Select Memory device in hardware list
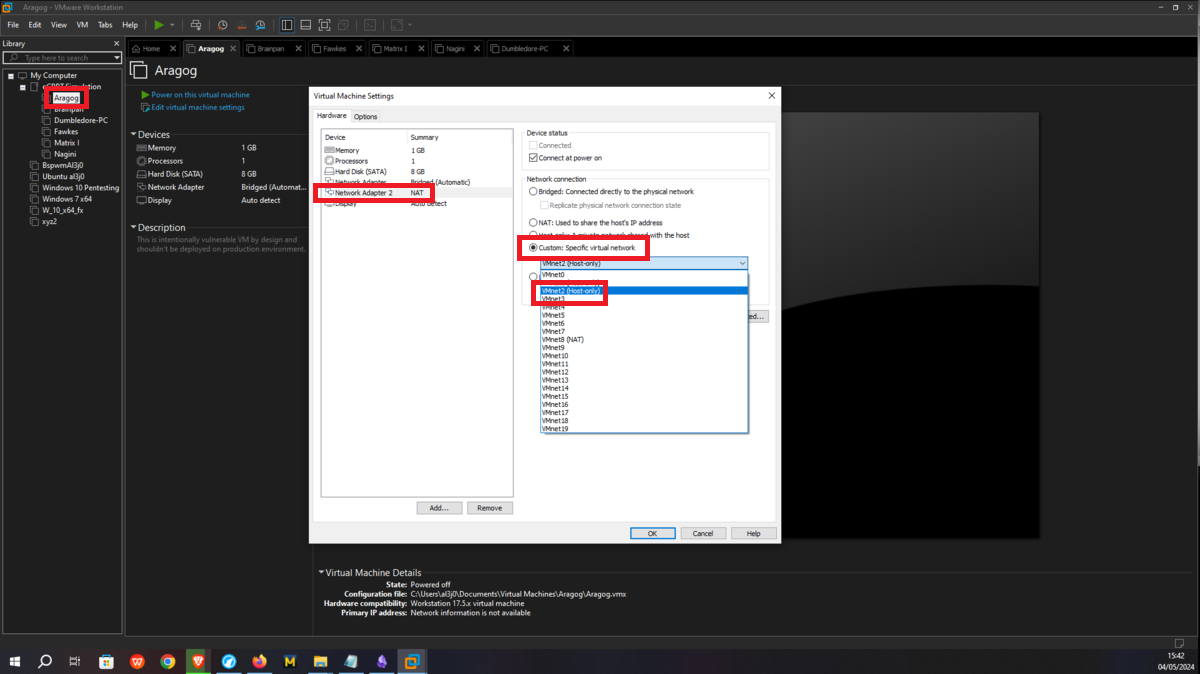This screenshot has height=674, width=1200. 417,149
